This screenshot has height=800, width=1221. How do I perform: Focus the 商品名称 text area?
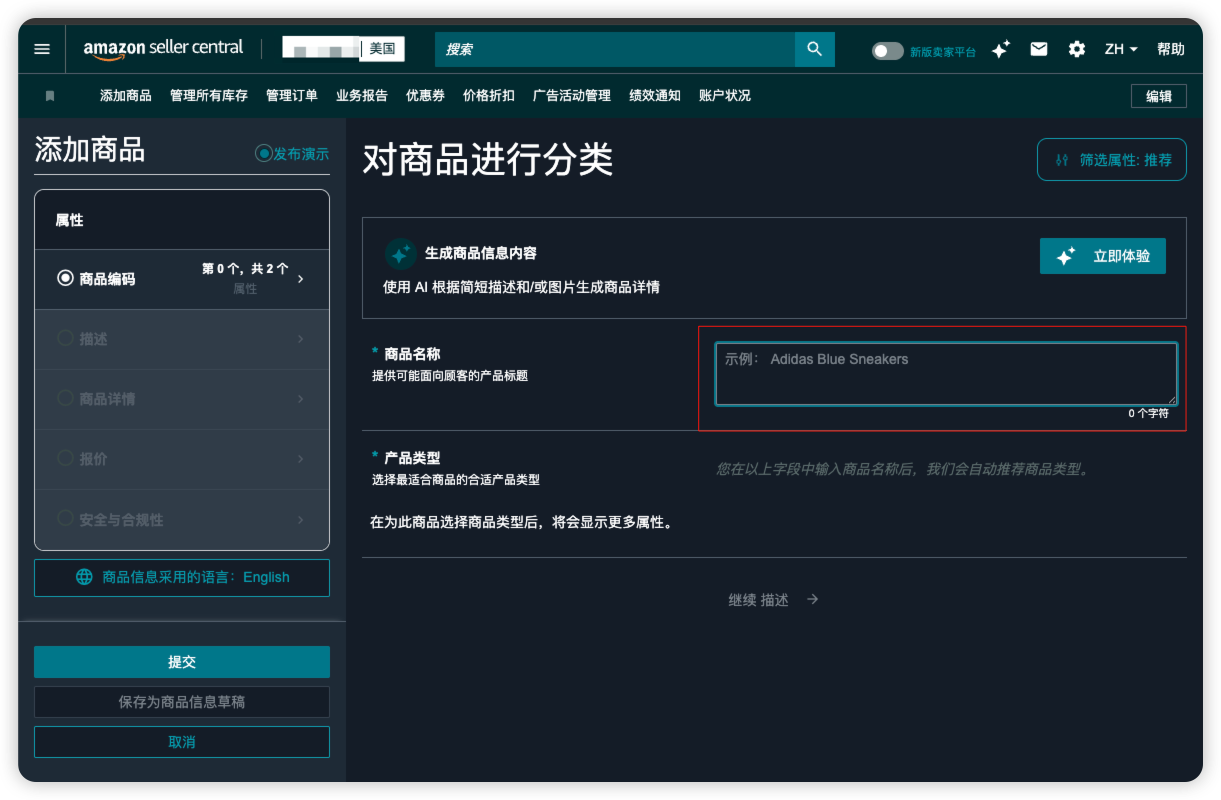pyautogui.click(x=946, y=374)
